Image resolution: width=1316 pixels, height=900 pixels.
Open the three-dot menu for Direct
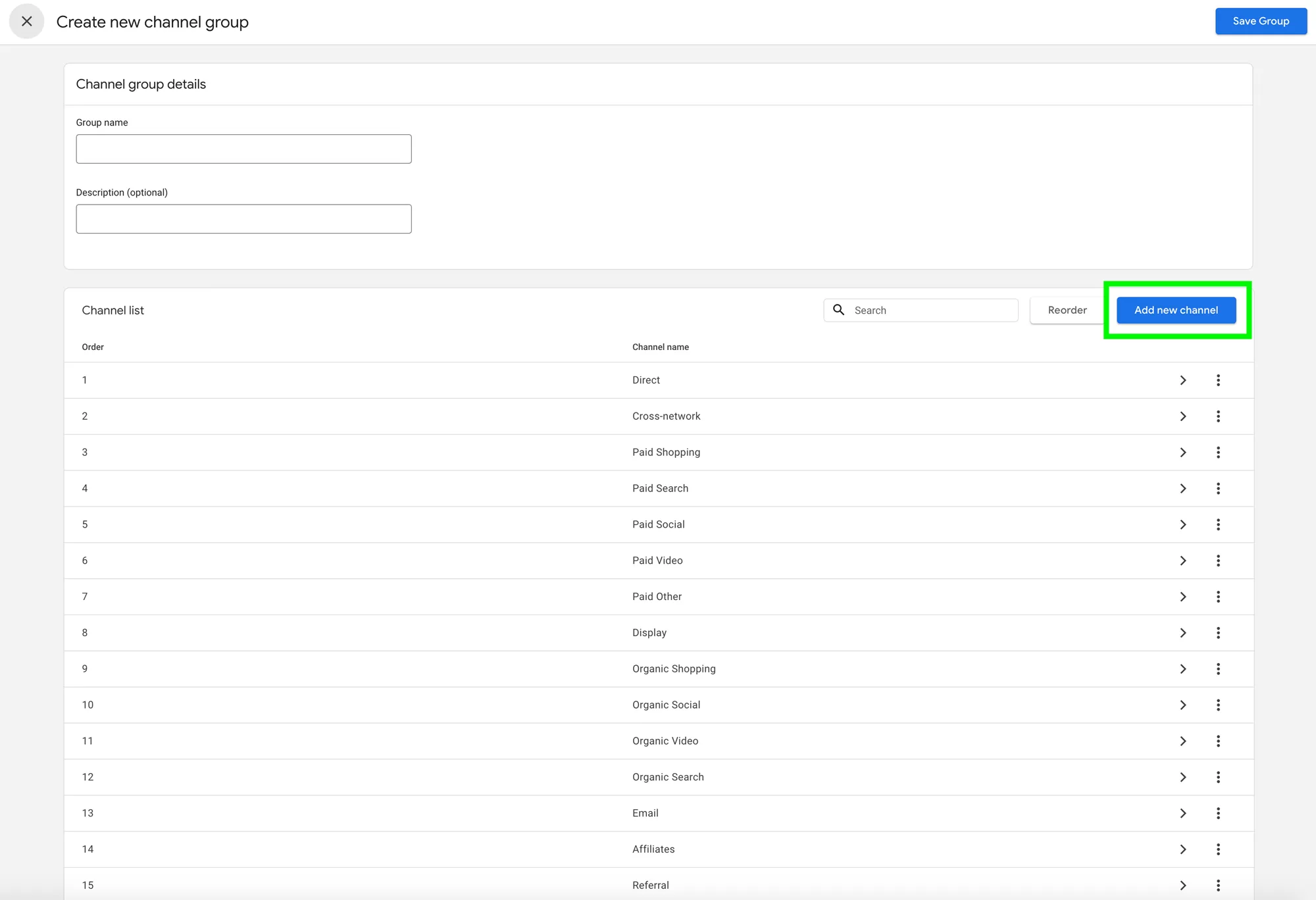(1218, 380)
